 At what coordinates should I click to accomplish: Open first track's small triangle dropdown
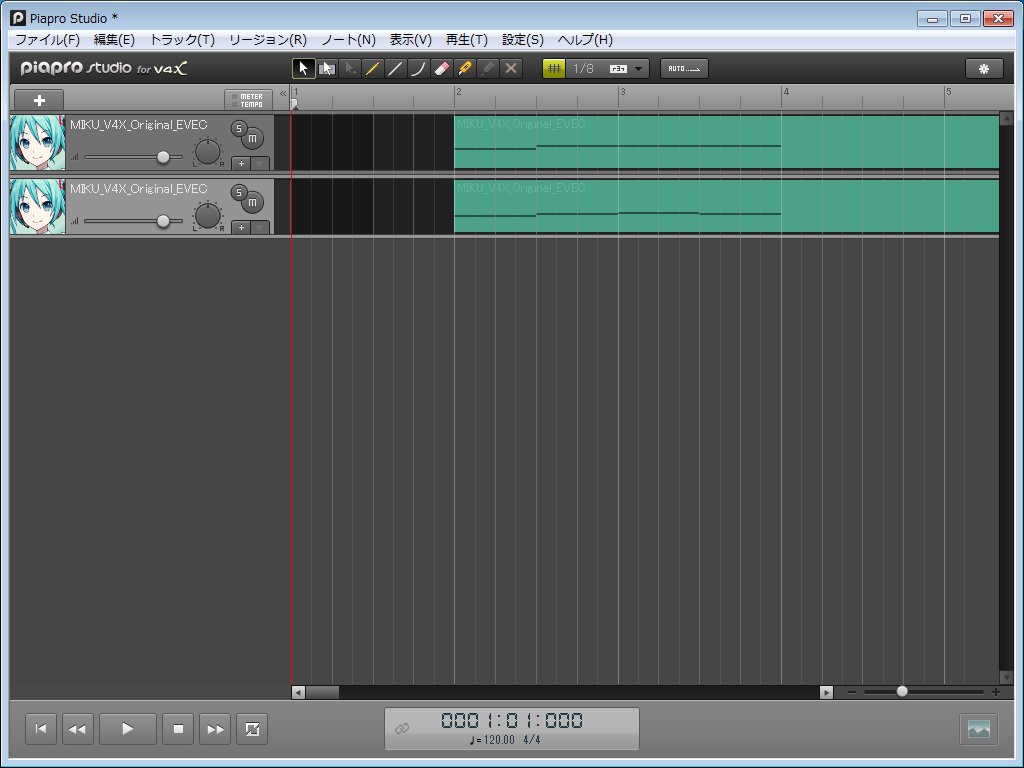pos(260,163)
